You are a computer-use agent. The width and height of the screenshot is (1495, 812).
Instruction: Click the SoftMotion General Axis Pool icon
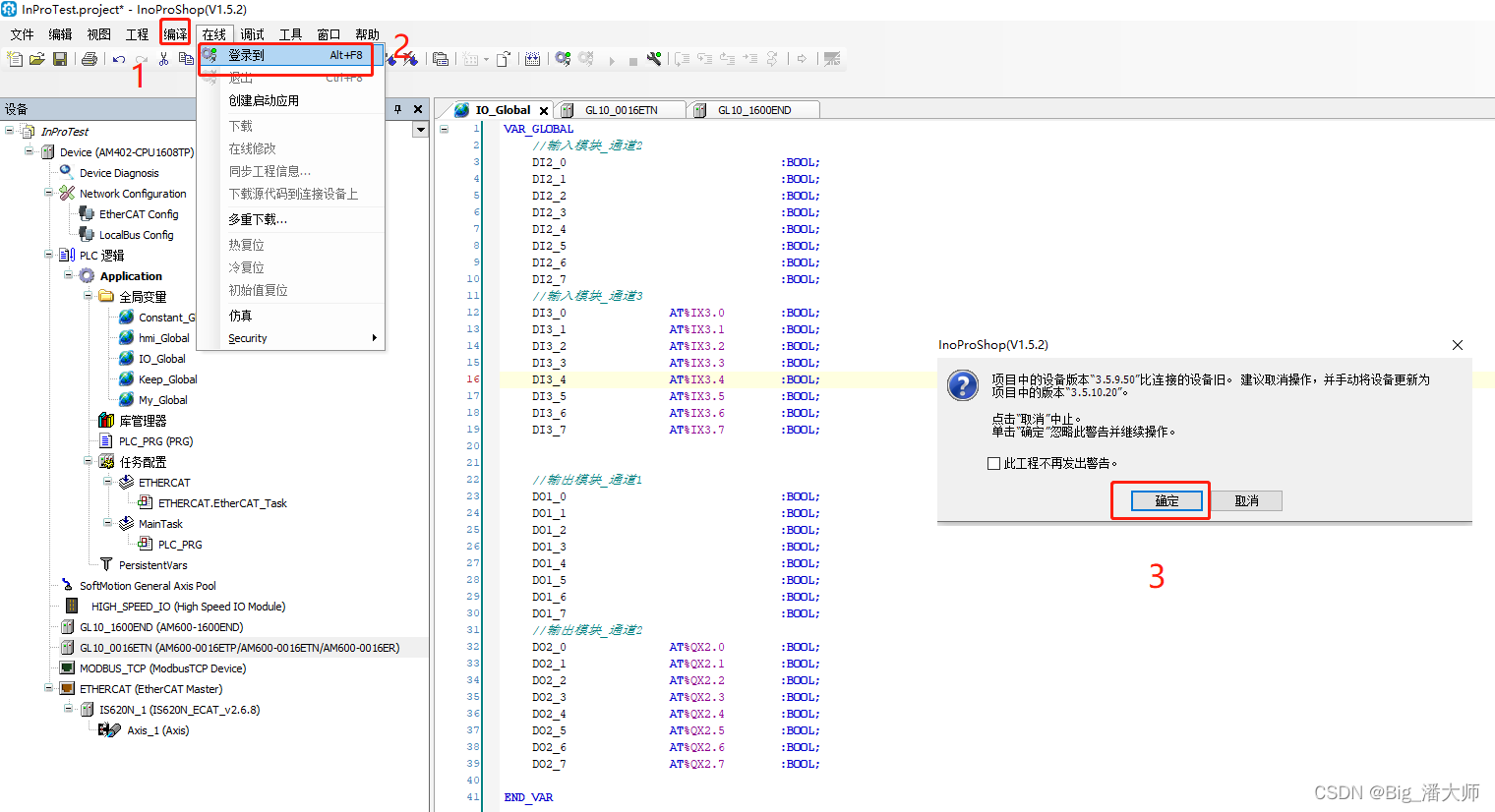coord(67,585)
